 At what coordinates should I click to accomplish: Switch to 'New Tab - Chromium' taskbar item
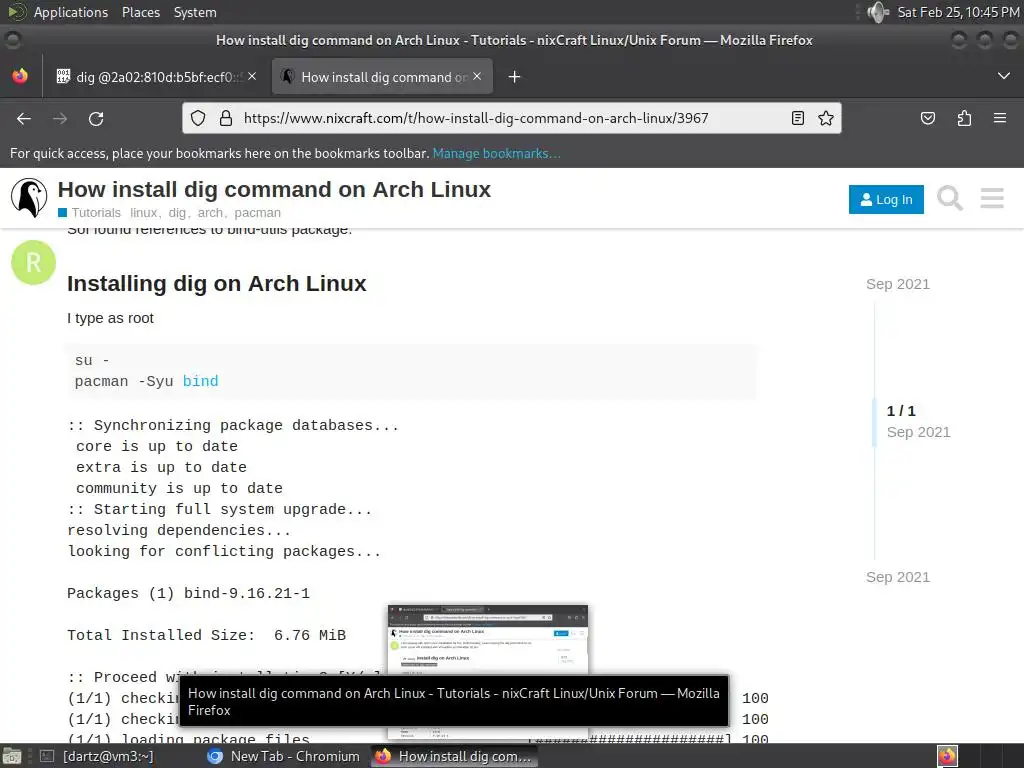tap(283, 756)
